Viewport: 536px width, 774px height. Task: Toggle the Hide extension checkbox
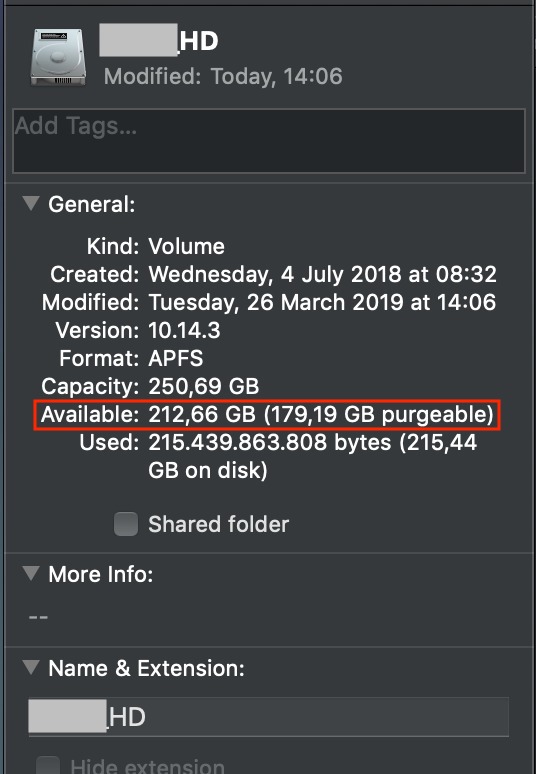click(48, 764)
